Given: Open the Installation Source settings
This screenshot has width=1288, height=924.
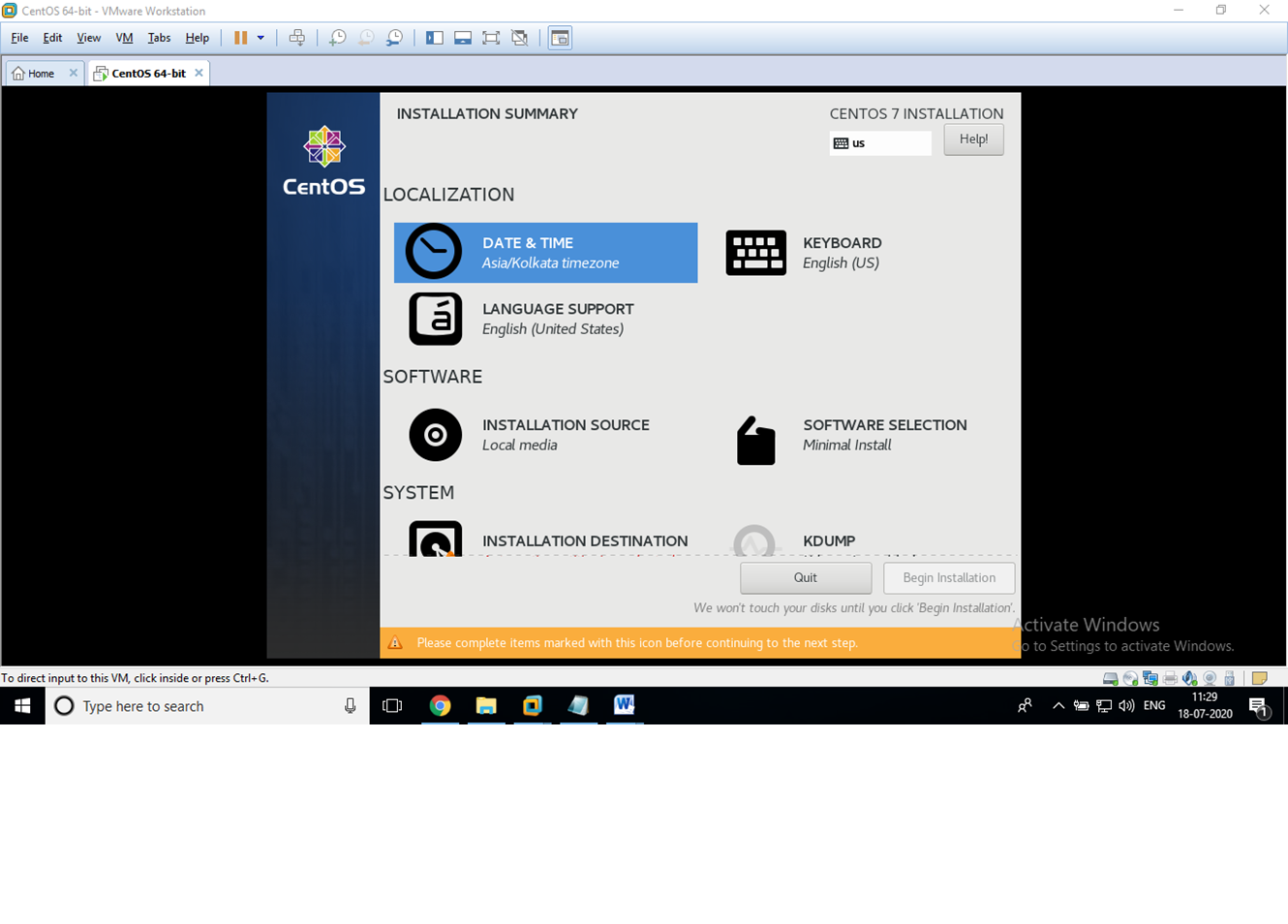Looking at the screenshot, I should (x=566, y=434).
